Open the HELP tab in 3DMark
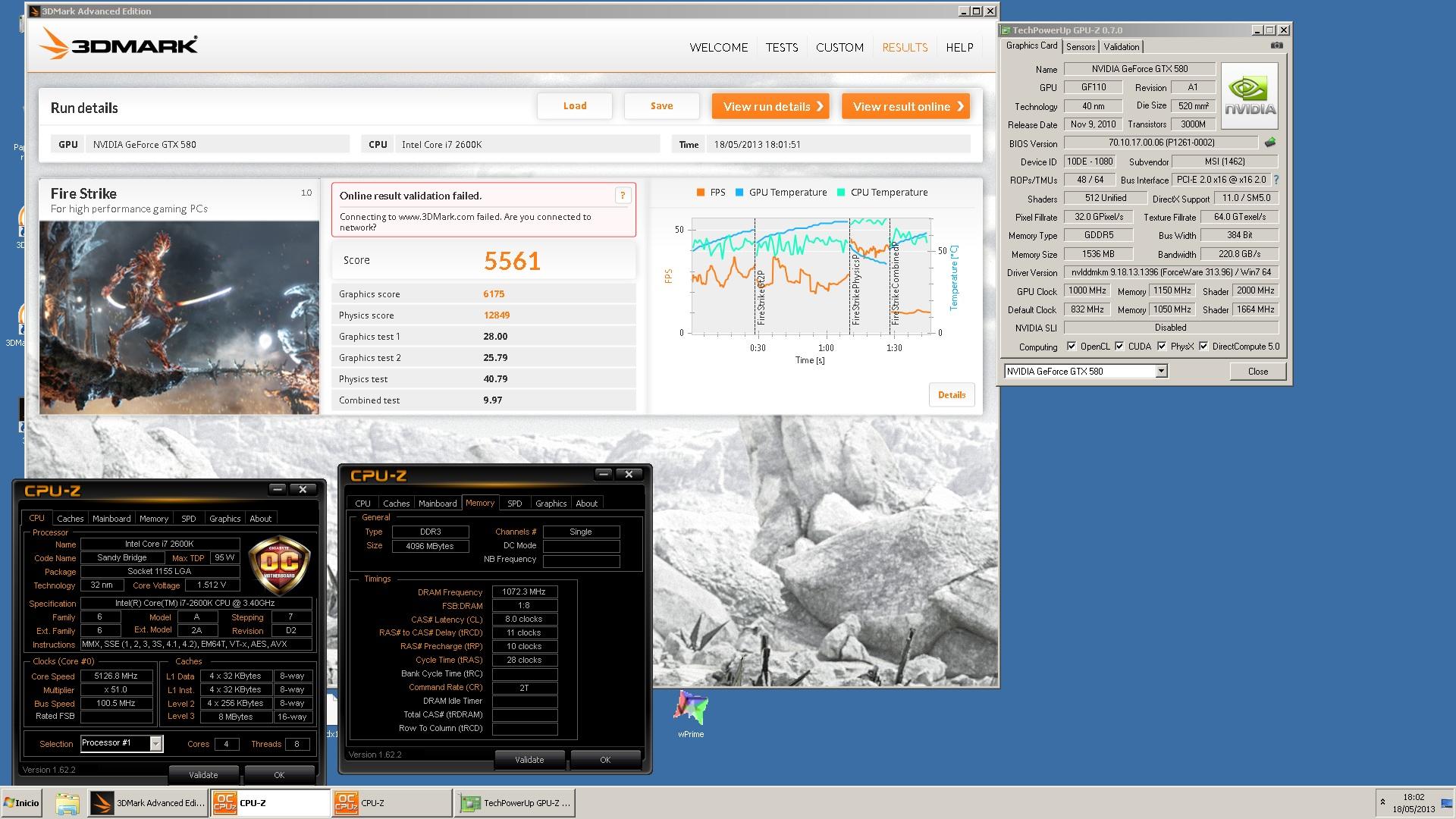 (x=959, y=47)
